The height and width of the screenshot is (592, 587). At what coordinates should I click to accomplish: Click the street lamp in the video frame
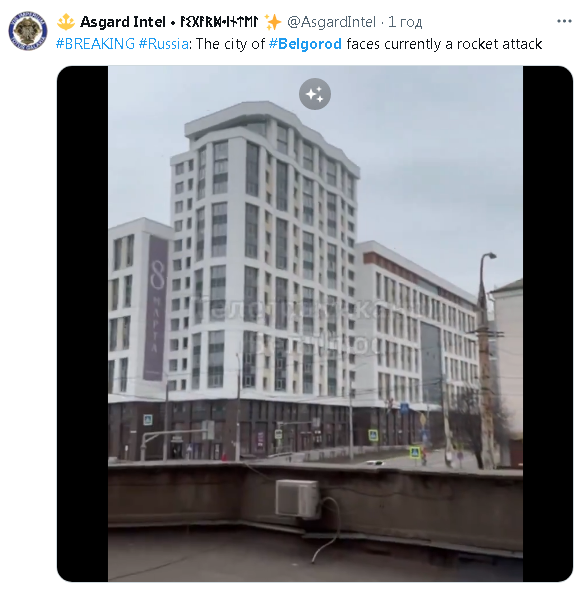[485, 359]
